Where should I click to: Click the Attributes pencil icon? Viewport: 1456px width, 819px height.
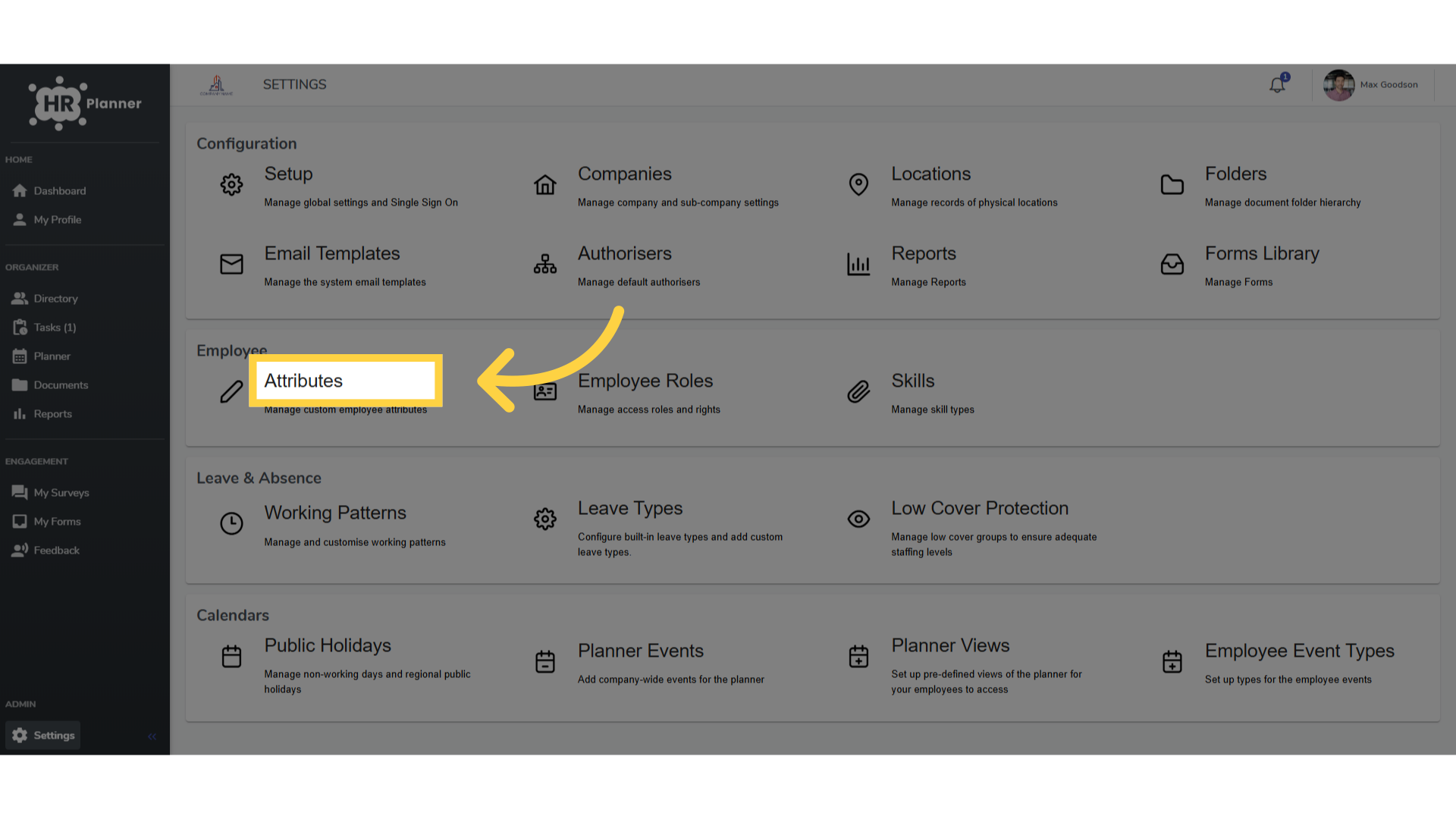point(231,391)
